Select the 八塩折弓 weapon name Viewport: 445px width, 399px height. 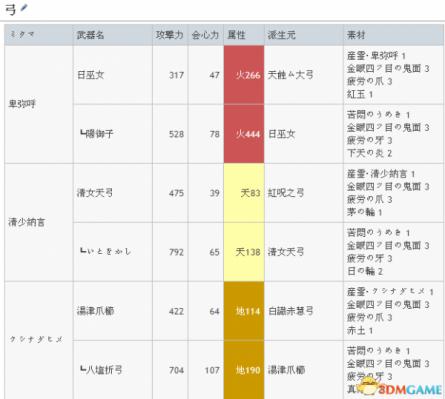tap(102, 370)
